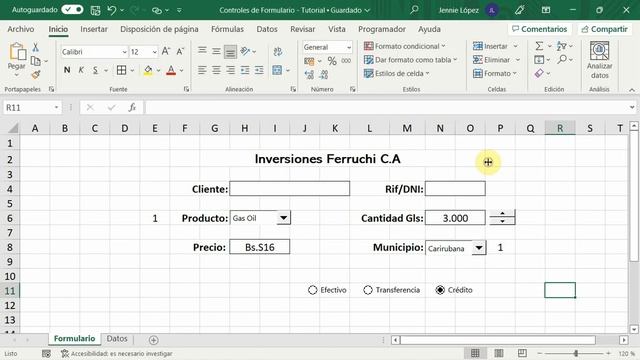Toggle the Autoguardado switch
This screenshot has height=360, width=640.
coord(72,10)
